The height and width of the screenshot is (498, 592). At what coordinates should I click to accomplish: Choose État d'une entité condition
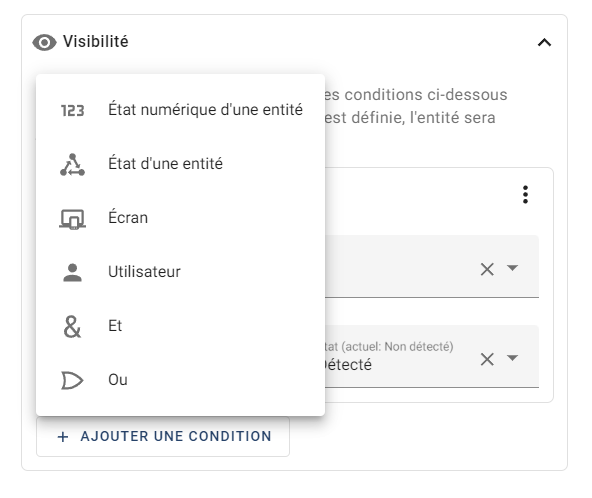click(x=180, y=164)
